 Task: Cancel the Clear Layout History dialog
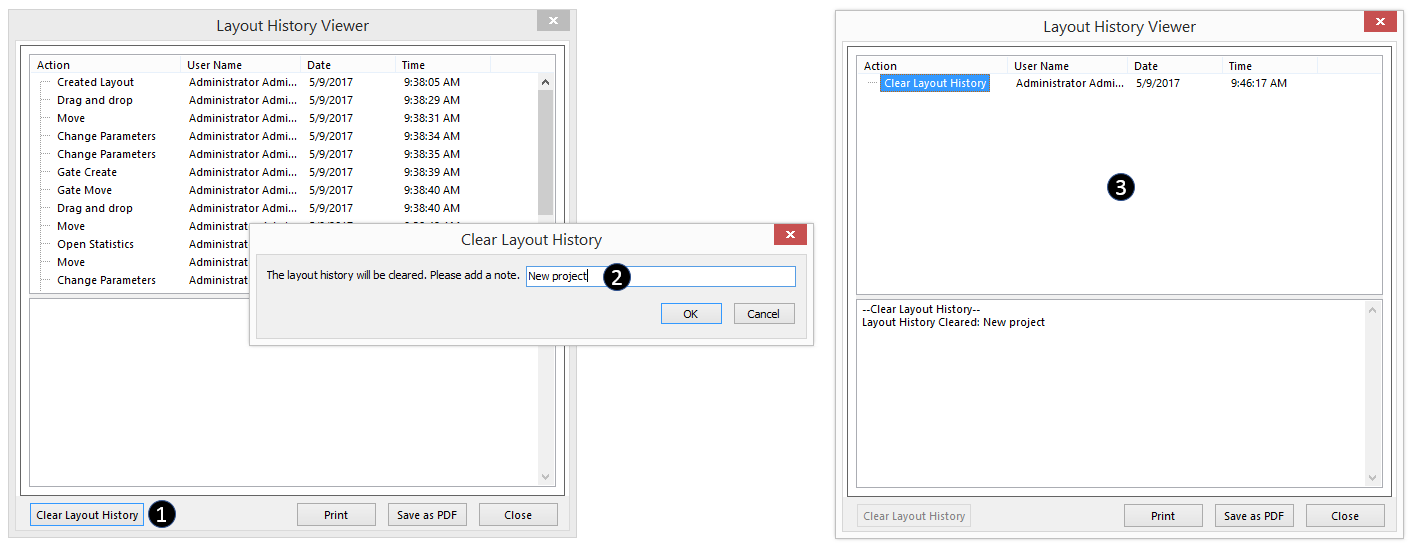pos(763,314)
